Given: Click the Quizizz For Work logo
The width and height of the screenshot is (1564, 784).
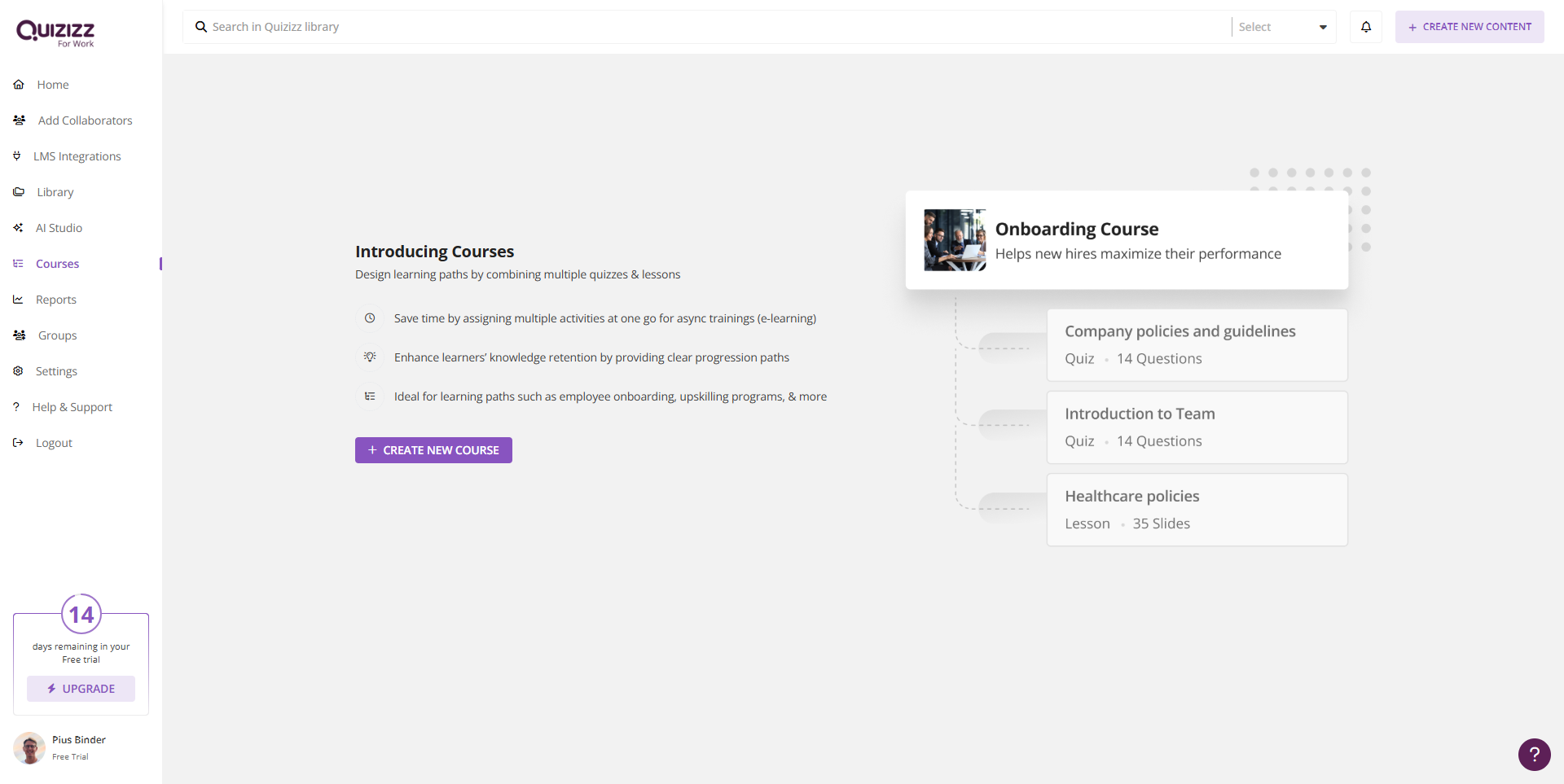Looking at the screenshot, I should [x=55, y=33].
